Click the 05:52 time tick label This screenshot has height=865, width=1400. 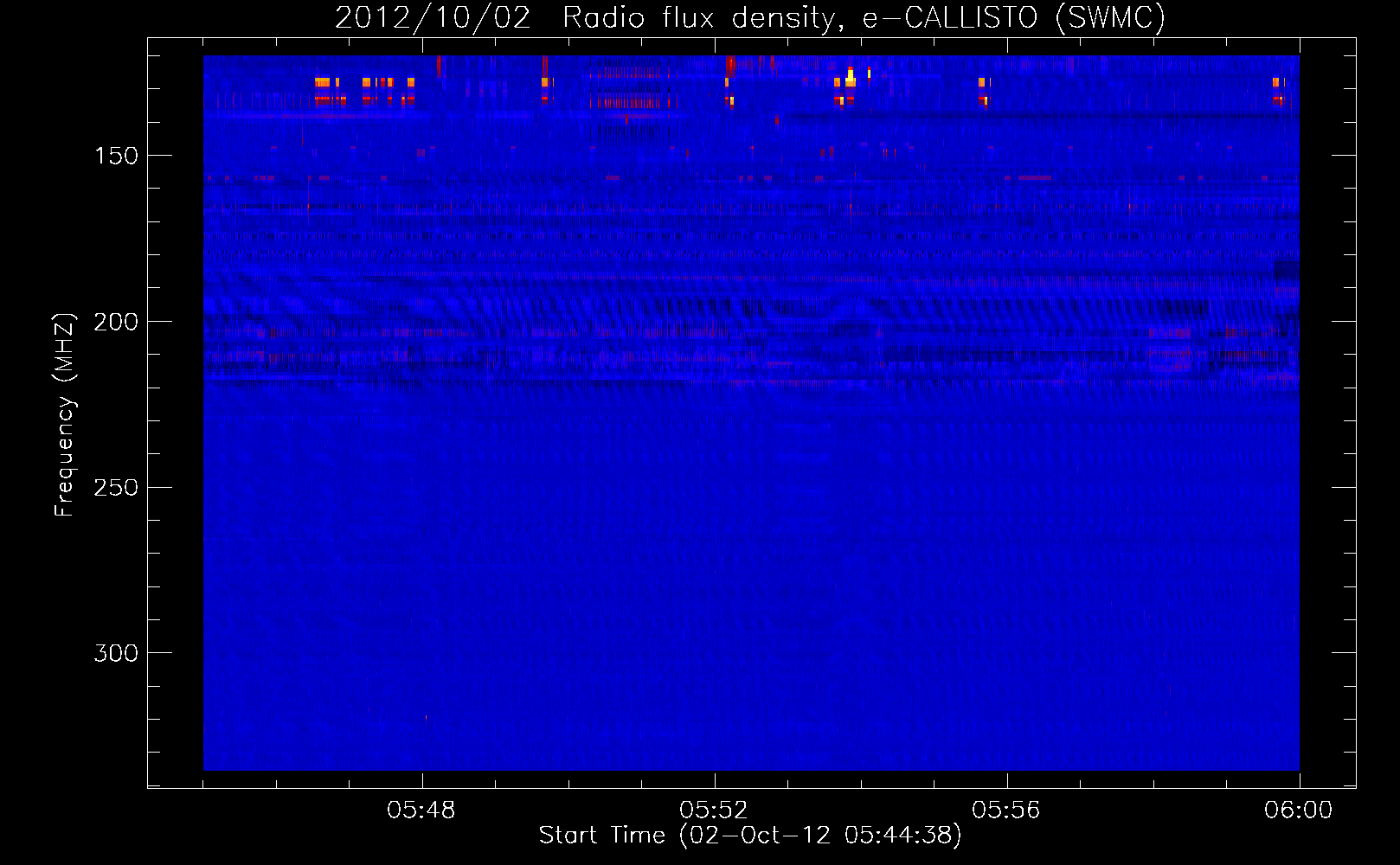click(x=714, y=811)
